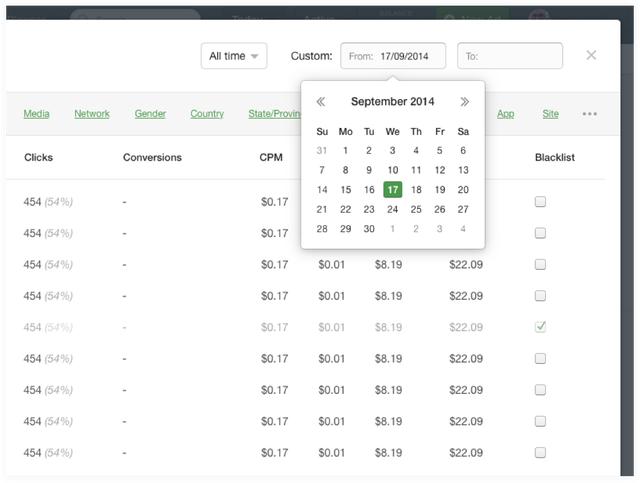
Task: Uncheck the checked Blacklist checkbox
Action: pyautogui.click(x=540, y=327)
